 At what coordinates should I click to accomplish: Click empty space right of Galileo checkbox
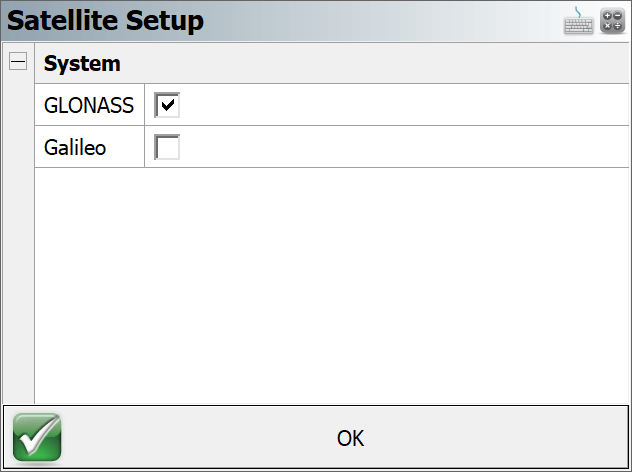click(403, 147)
